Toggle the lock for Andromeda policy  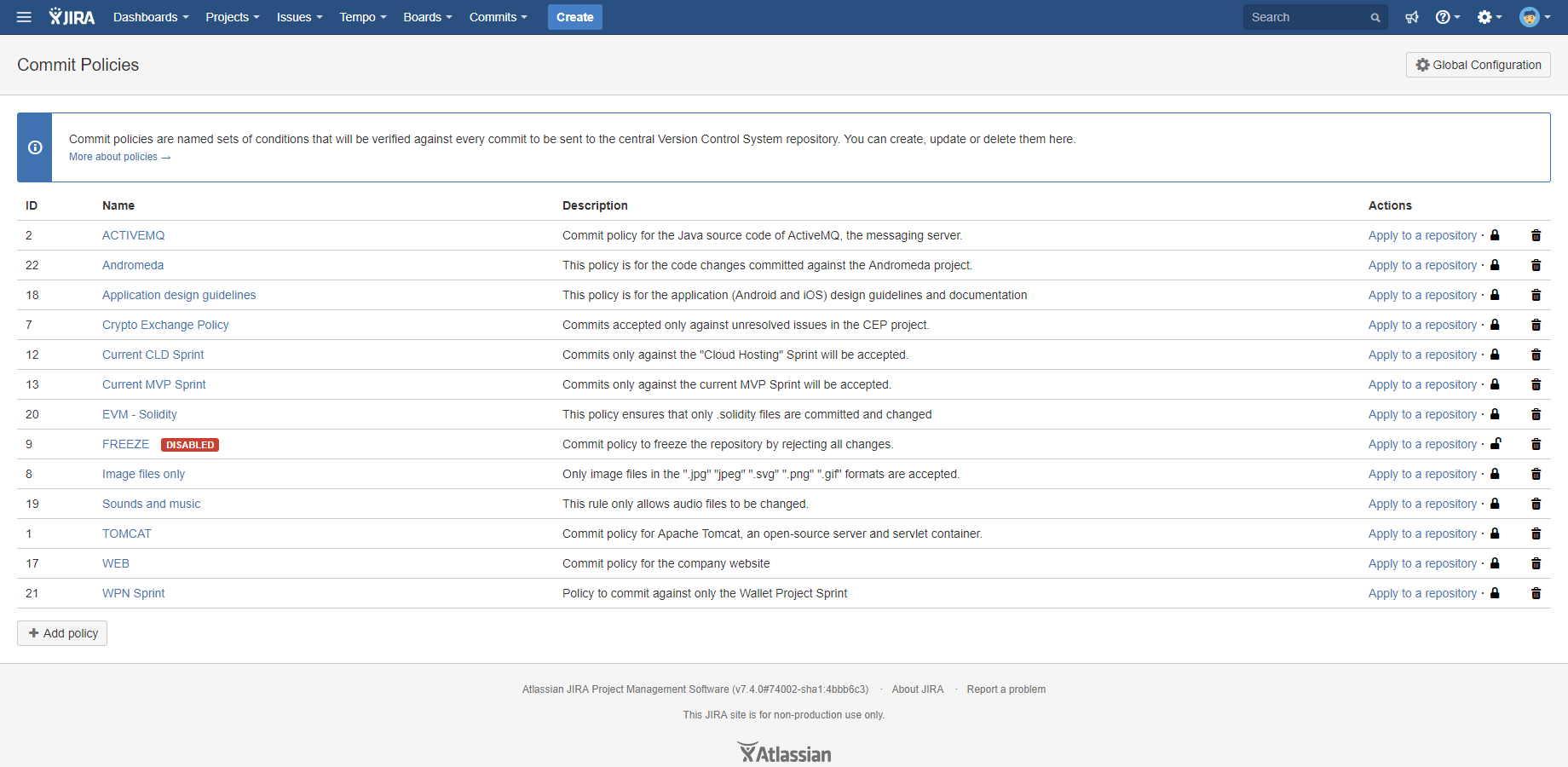1495,265
